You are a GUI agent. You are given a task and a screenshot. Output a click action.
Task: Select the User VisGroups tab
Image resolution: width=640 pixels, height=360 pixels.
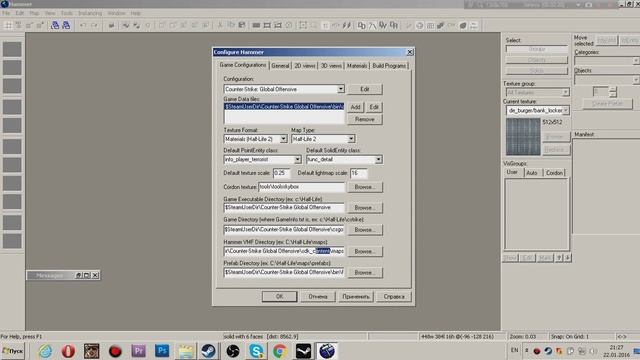click(x=512, y=172)
